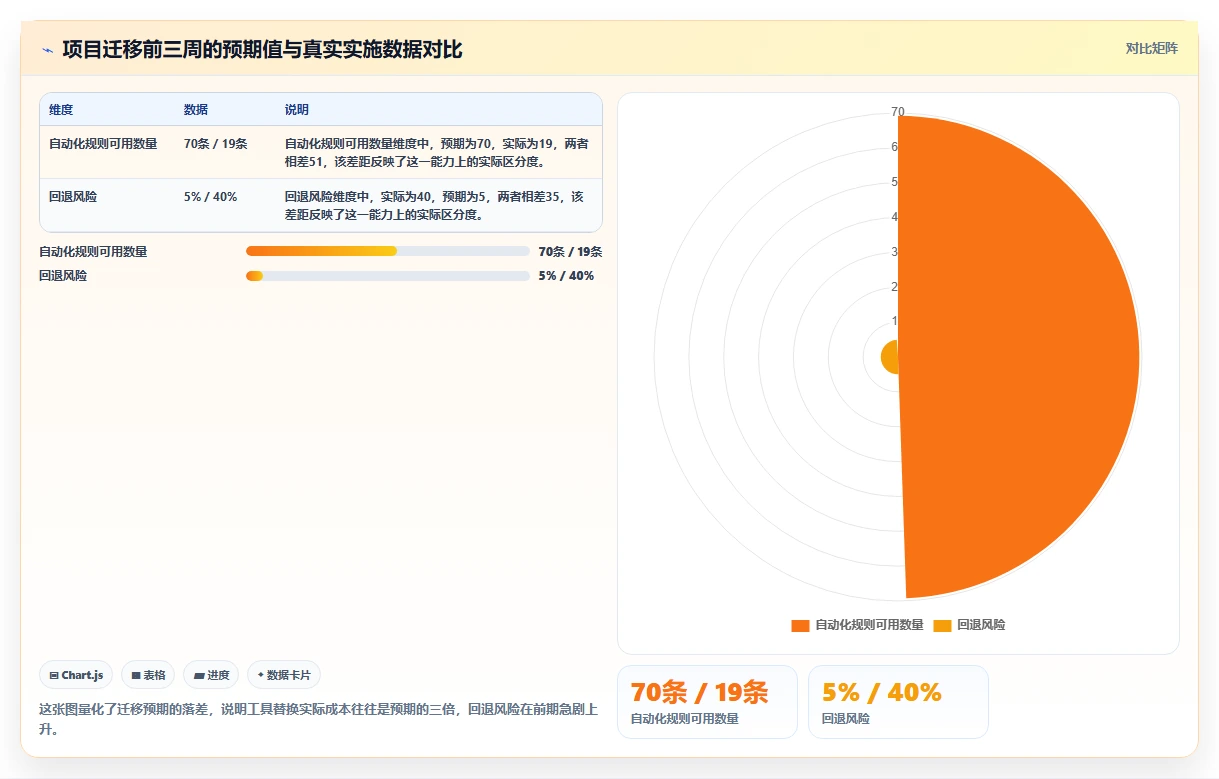
Task: Click the 自动化规则可用数量 table row name
Action: pyautogui.click(x=103, y=144)
